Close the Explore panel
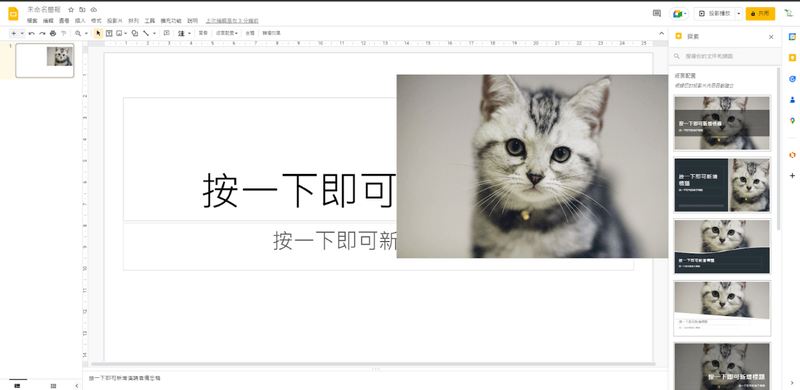800x390 pixels. coord(771,37)
